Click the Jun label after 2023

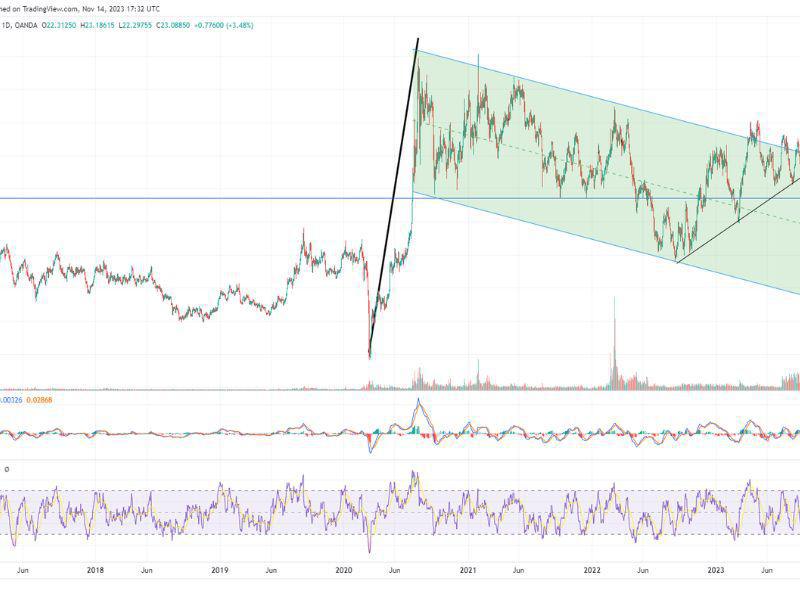point(766,570)
